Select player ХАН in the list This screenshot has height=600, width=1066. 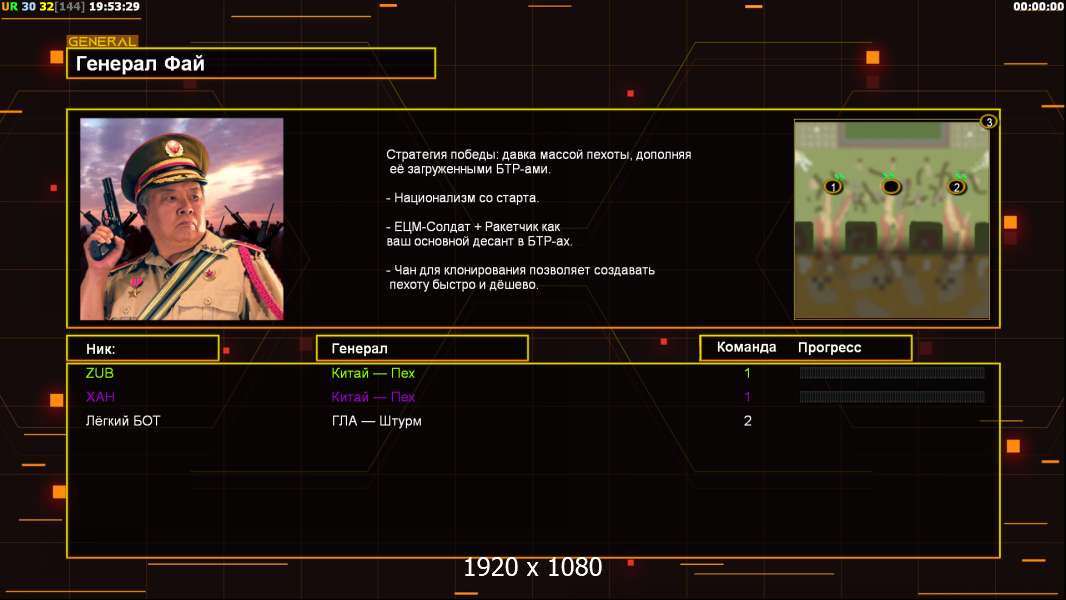[x=100, y=397]
